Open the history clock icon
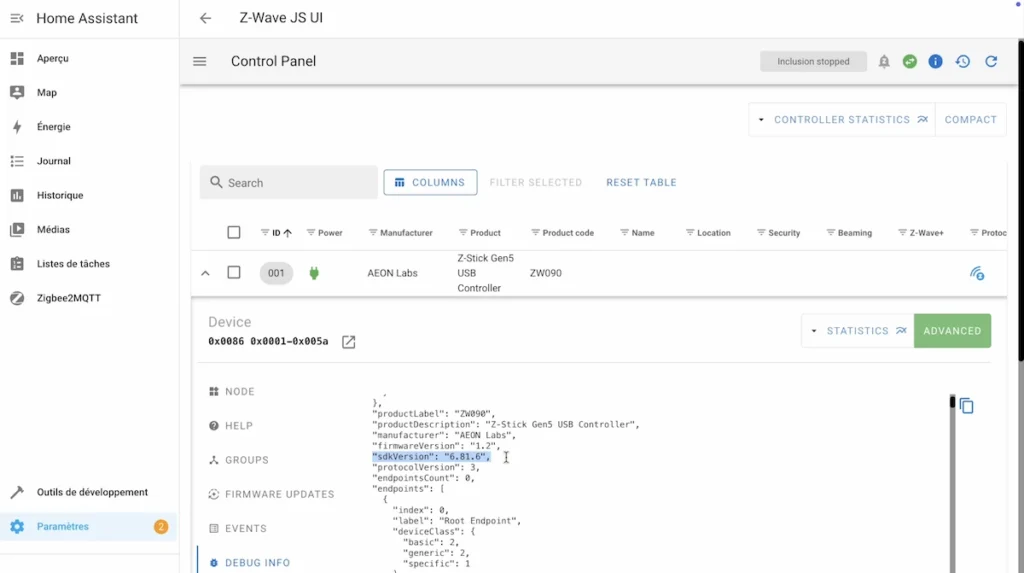The image size is (1024, 573). click(x=963, y=61)
